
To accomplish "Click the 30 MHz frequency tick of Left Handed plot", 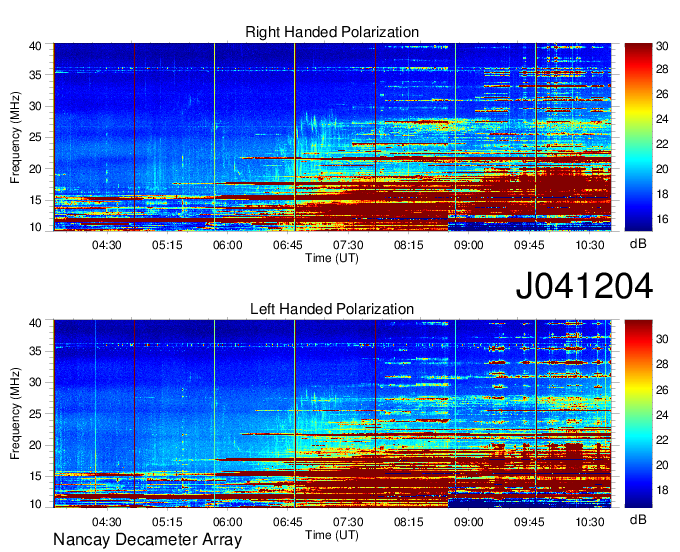I will point(35,382).
